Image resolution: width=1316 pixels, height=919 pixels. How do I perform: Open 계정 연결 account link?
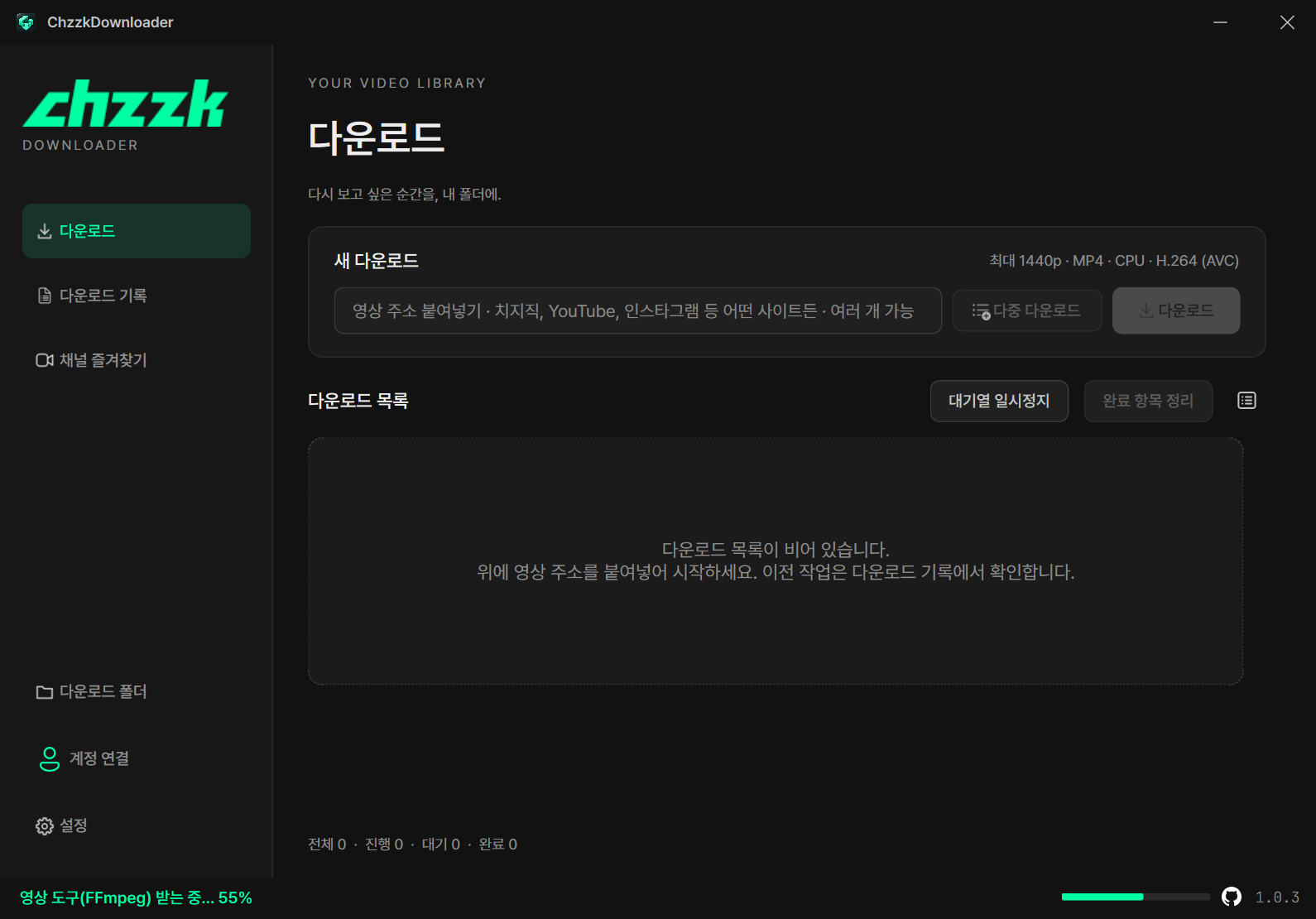(x=137, y=758)
